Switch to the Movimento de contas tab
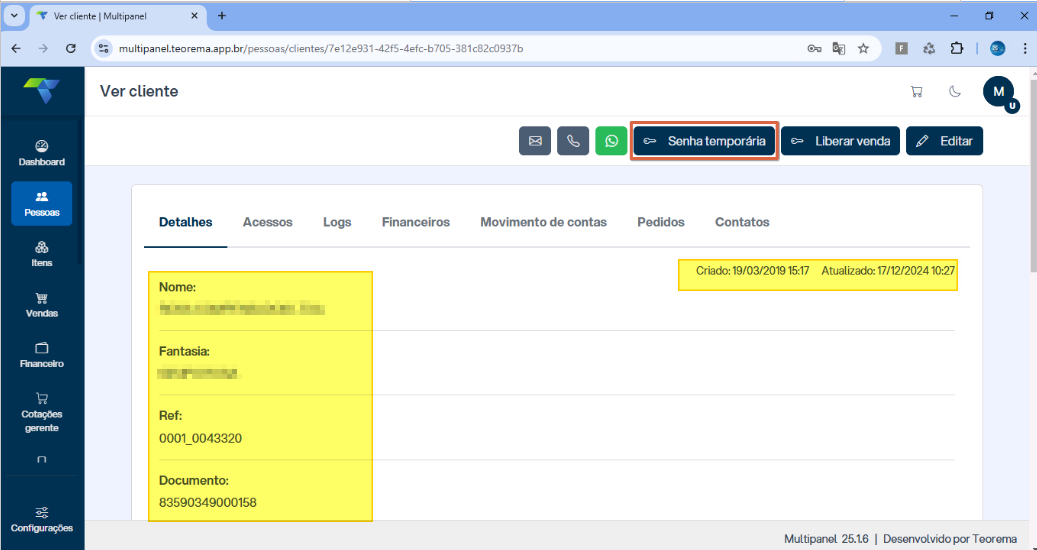 click(544, 222)
